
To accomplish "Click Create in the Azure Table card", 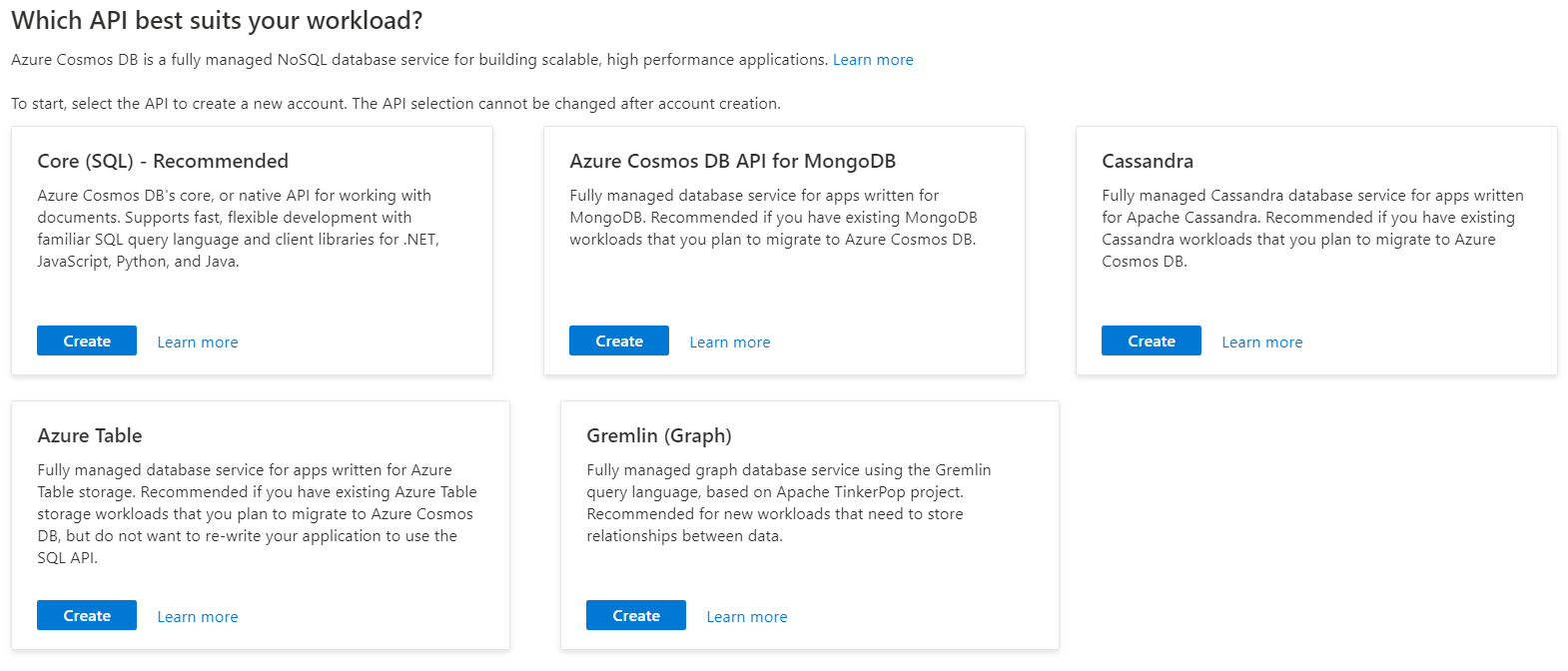I will tap(87, 616).
